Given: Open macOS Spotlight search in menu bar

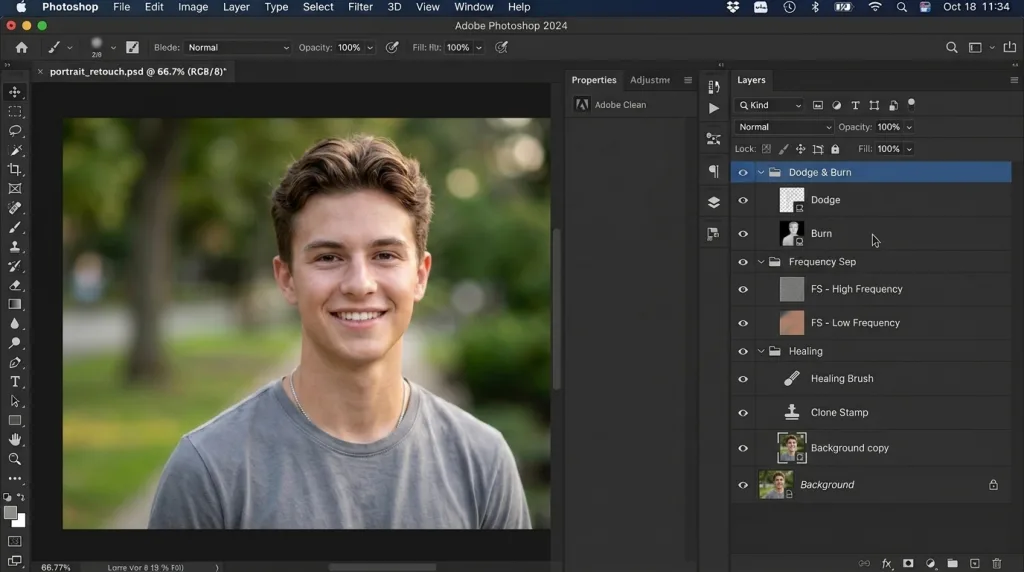Looking at the screenshot, I should pyautogui.click(x=901, y=7).
